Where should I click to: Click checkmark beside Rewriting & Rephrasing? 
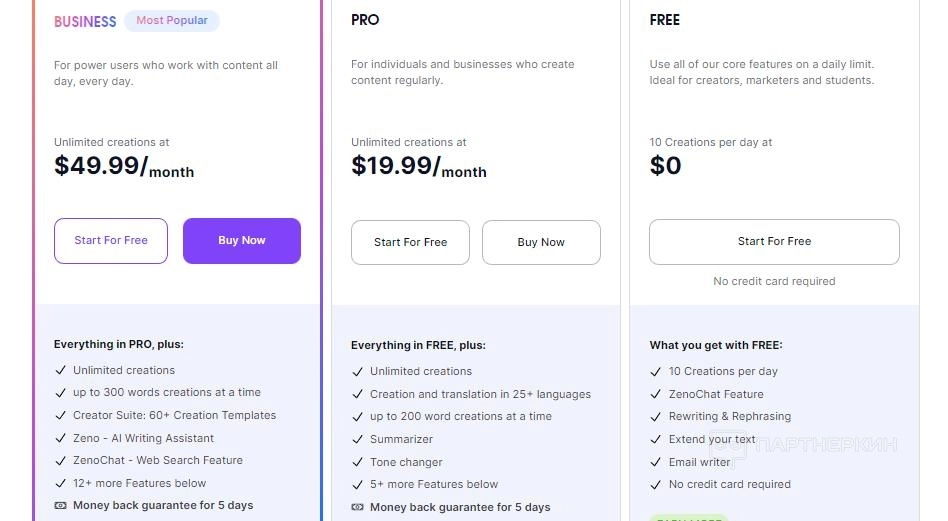656,417
